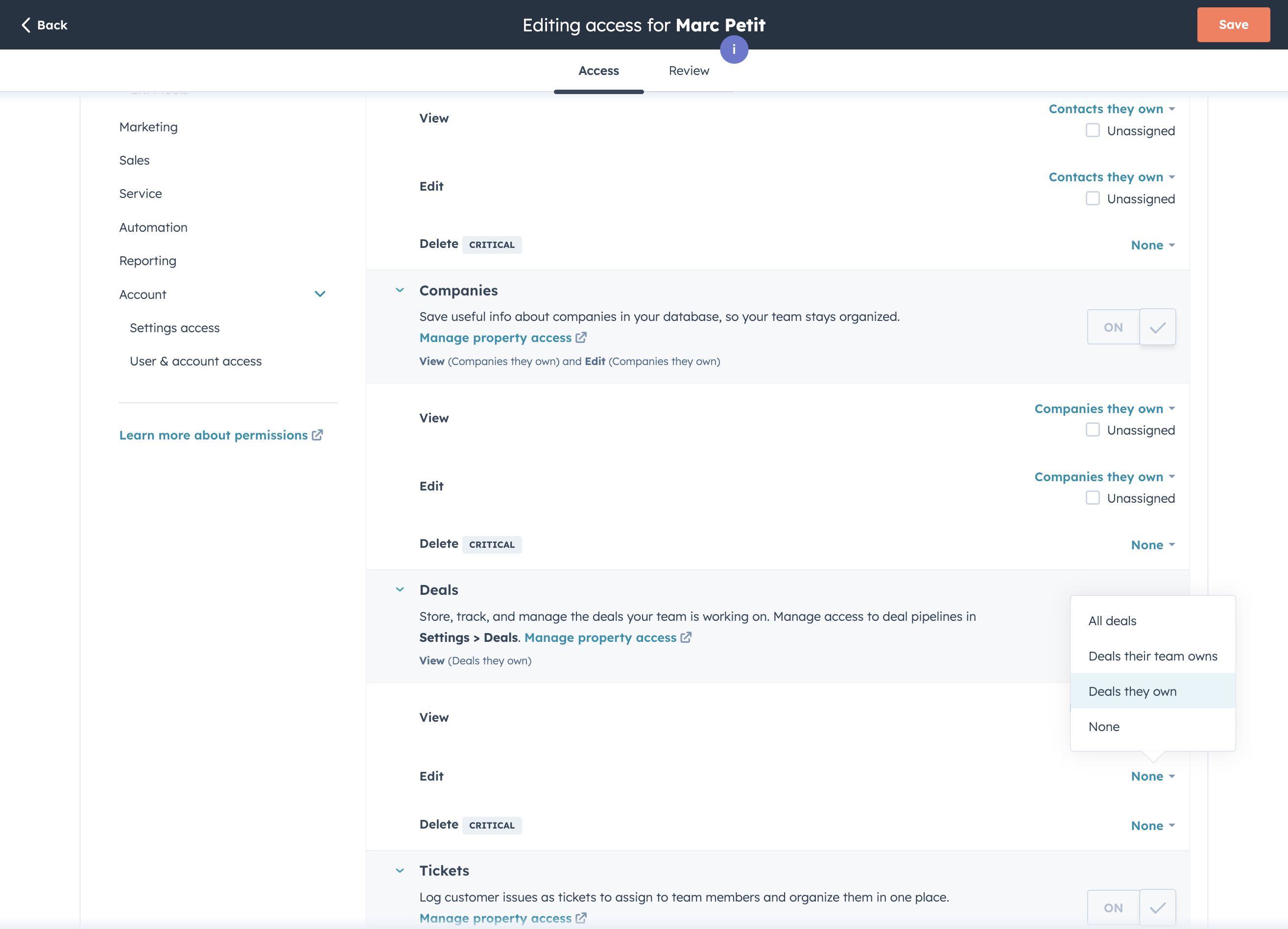Viewport: 1288px width, 929px height.
Task: Click external link icon in Companies Manage property access
Action: point(581,338)
